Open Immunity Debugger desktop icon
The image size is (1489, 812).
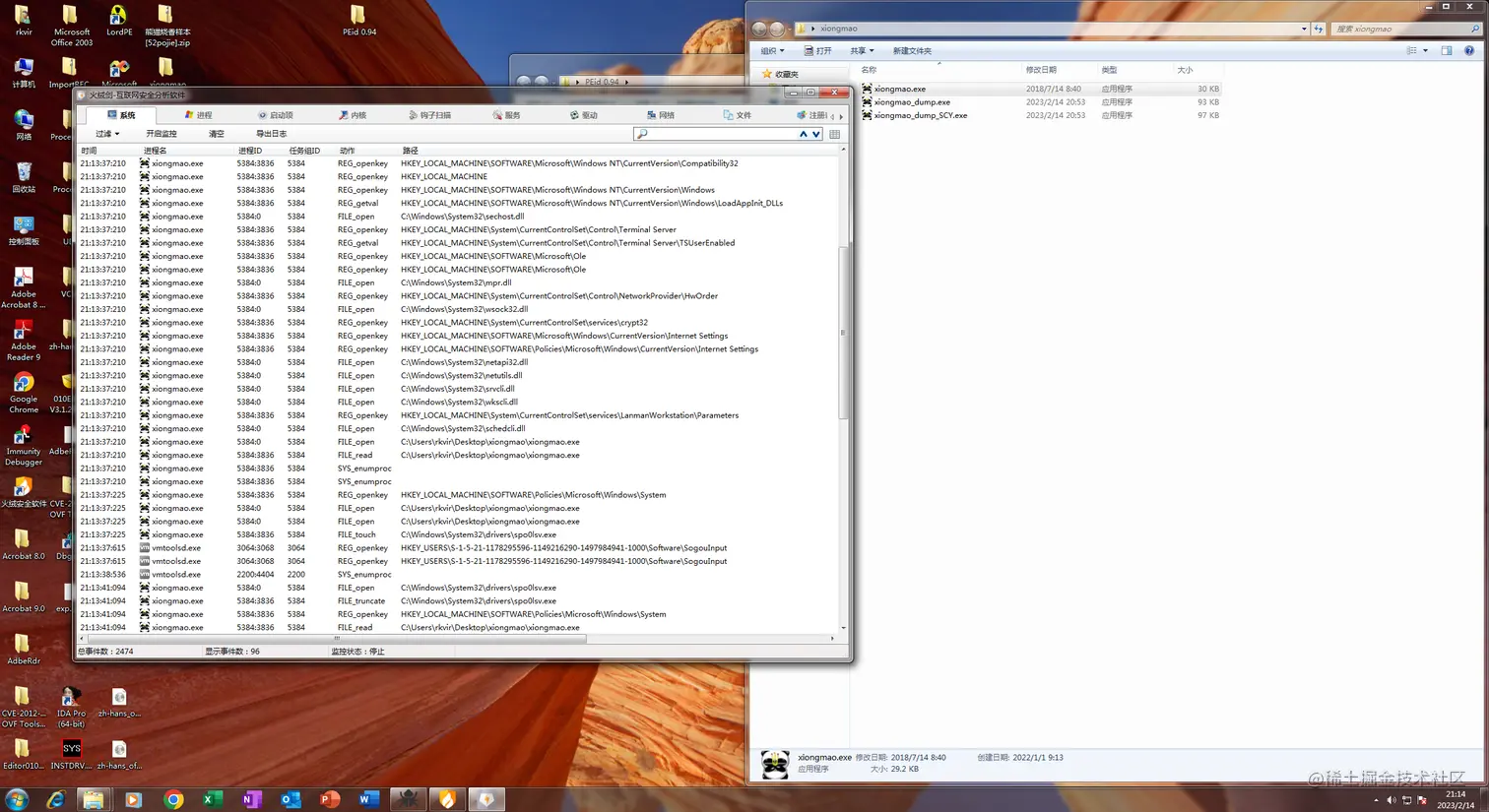tap(23, 446)
